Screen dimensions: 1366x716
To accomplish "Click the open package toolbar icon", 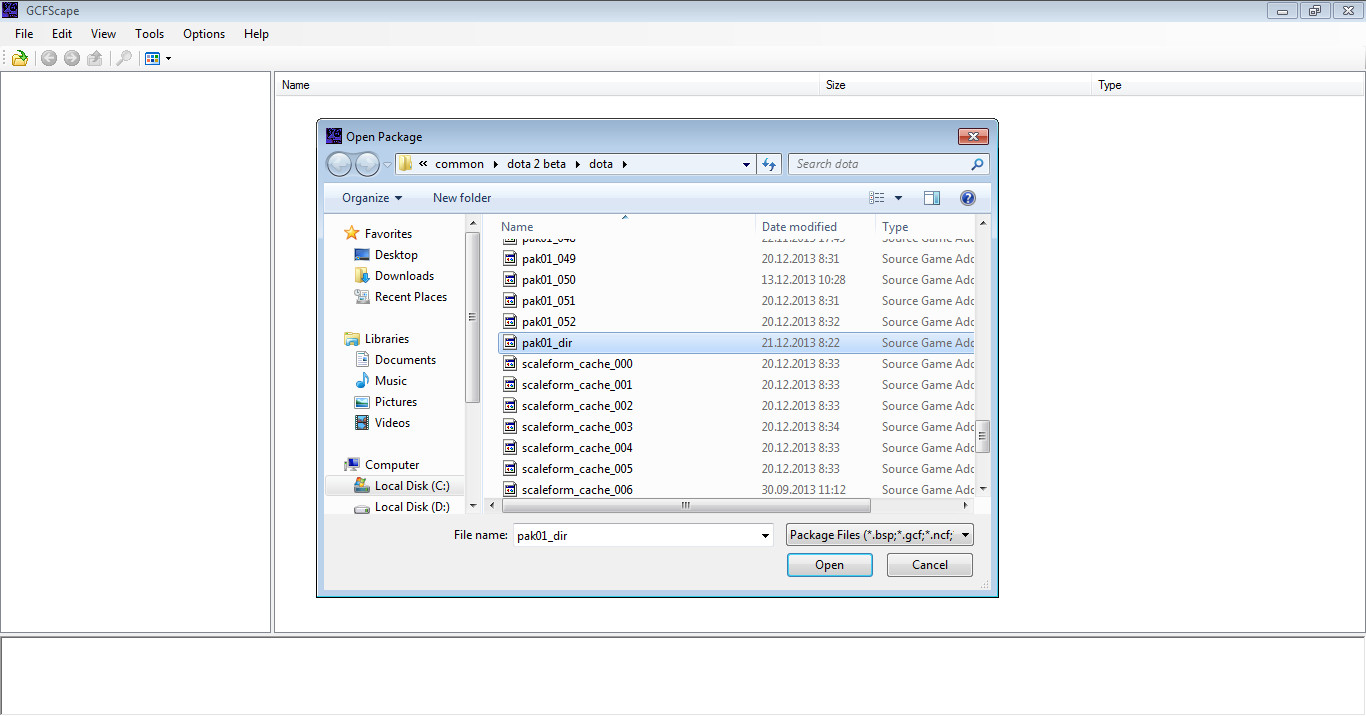I will (19, 59).
